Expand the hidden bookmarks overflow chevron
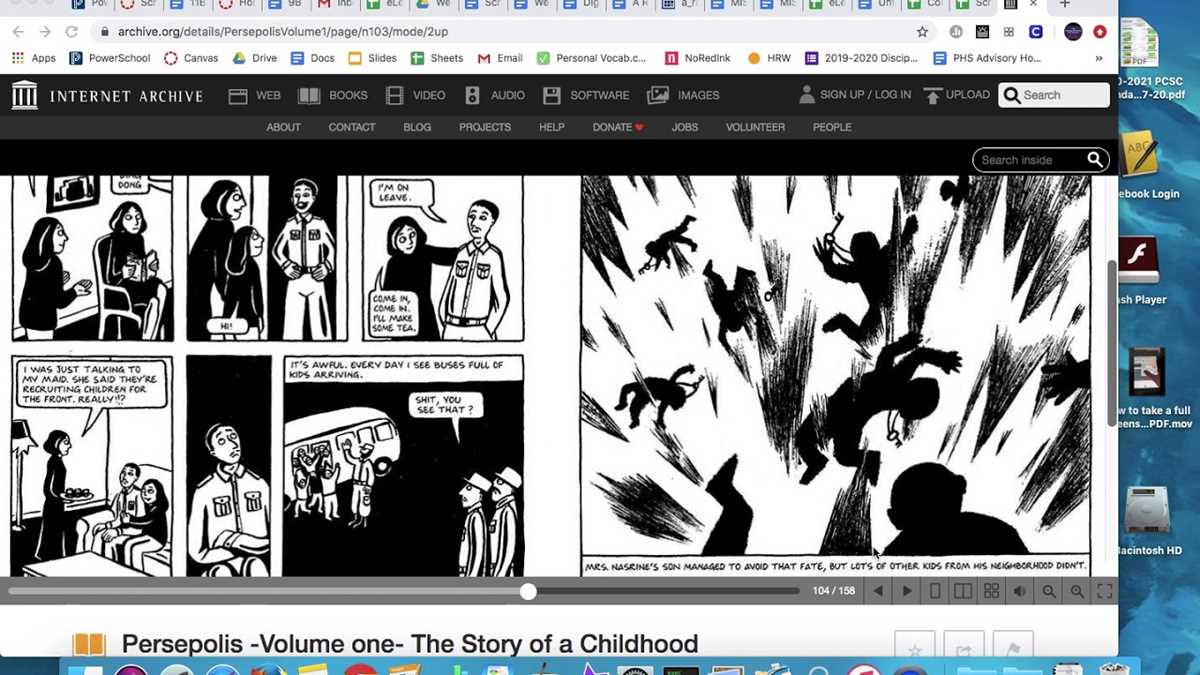 click(x=1099, y=58)
